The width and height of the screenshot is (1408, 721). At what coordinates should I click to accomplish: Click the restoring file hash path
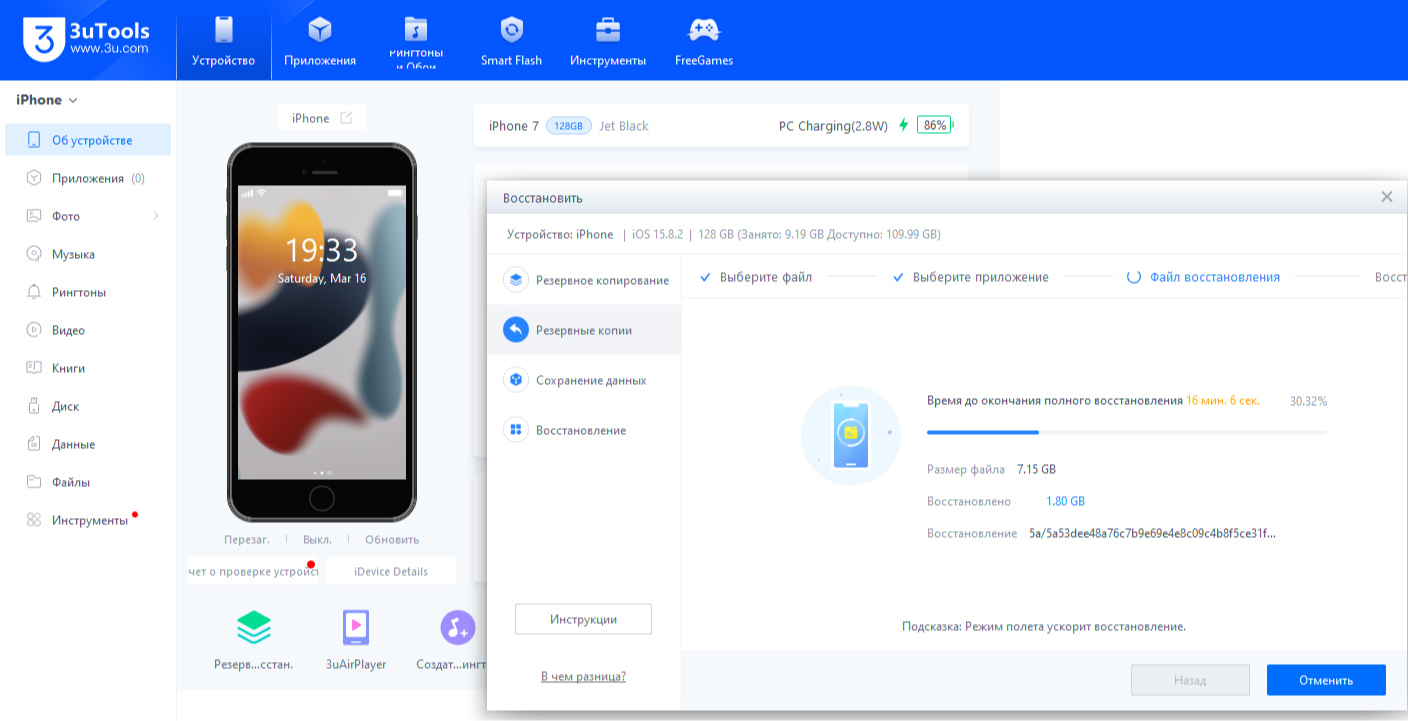point(1152,533)
